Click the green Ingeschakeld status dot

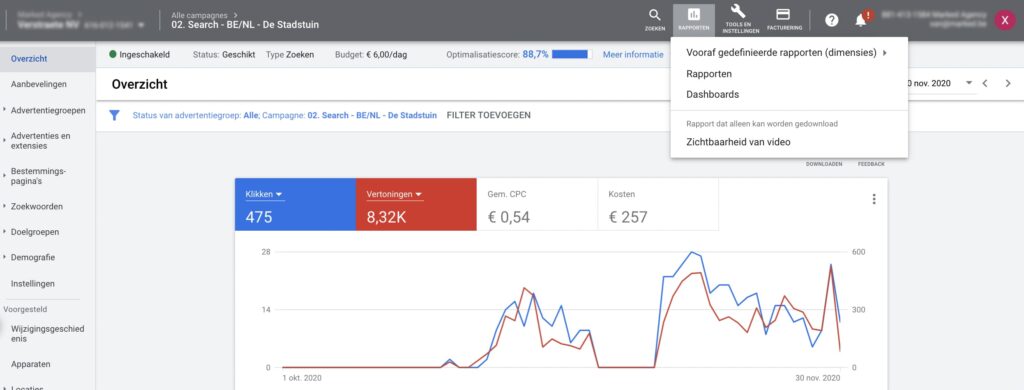click(113, 55)
